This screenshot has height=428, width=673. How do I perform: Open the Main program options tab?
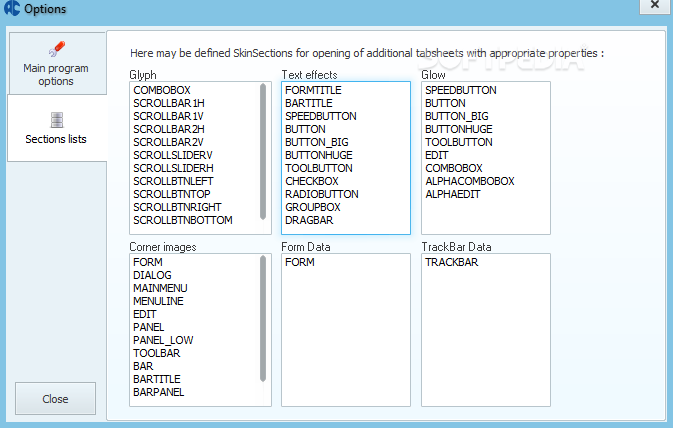tap(57, 64)
